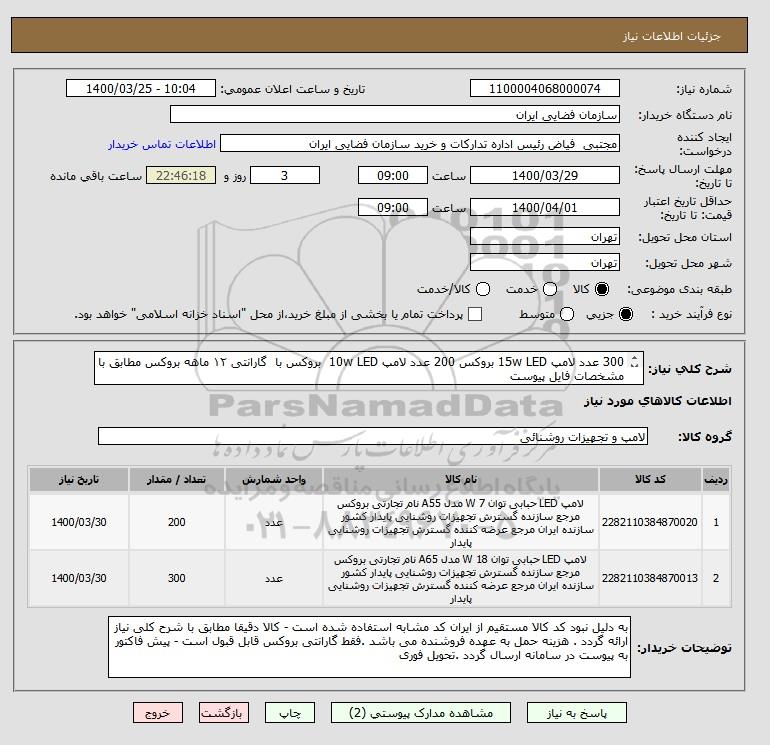The image size is (770, 745).
Task: Click the price validity time 09:00 field
Action: pos(393,207)
